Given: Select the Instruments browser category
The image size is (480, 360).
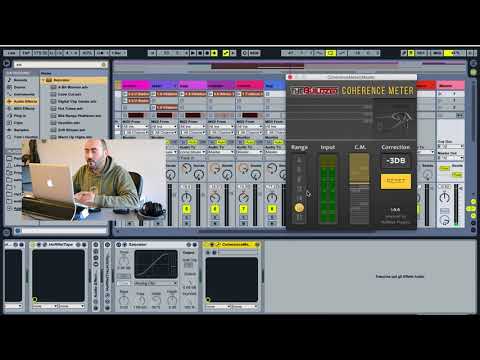Looking at the screenshot, I should tap(24, 94).
